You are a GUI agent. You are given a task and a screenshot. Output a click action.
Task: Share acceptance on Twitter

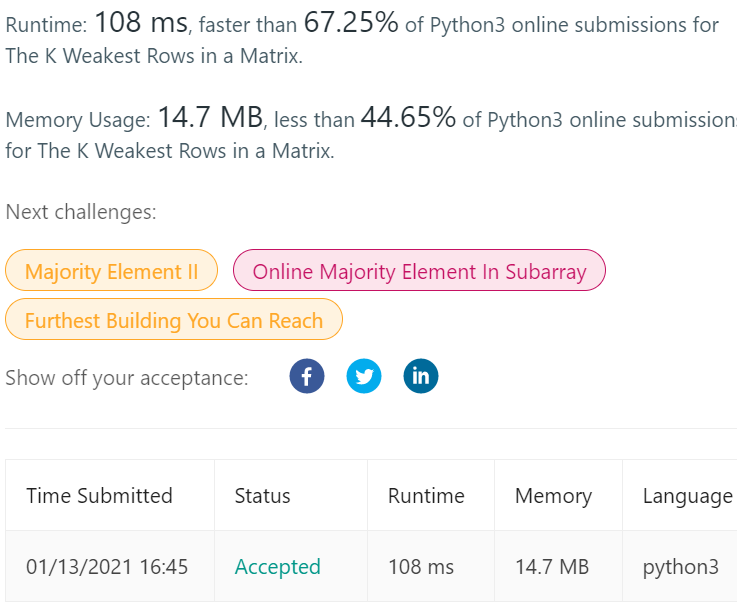(x=364, y=377)
